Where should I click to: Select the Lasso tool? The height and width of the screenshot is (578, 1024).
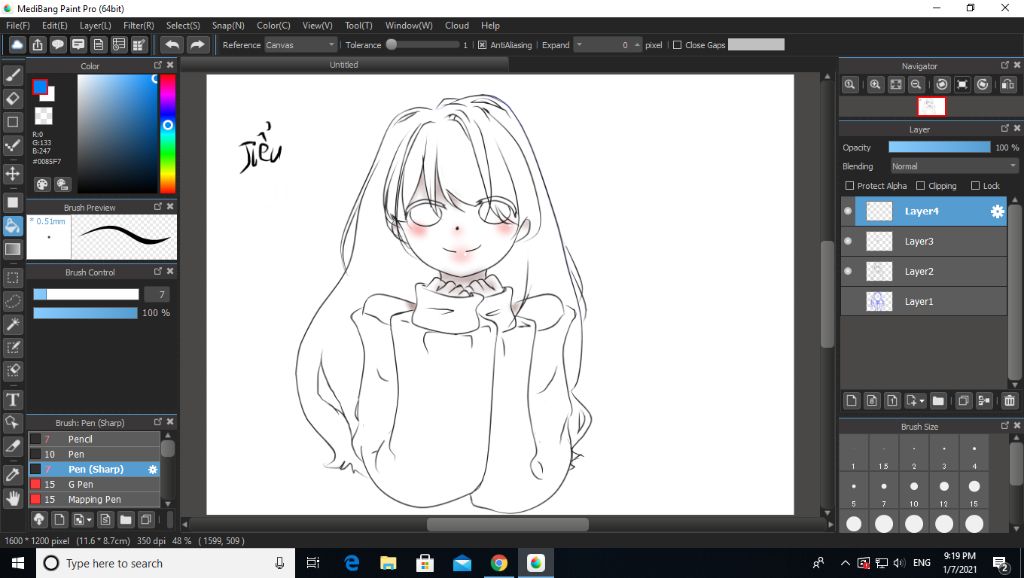point(12,301)
